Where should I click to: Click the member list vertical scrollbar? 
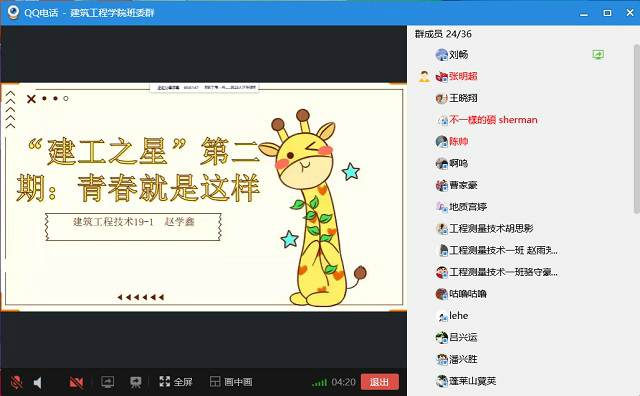click(636, 129)
